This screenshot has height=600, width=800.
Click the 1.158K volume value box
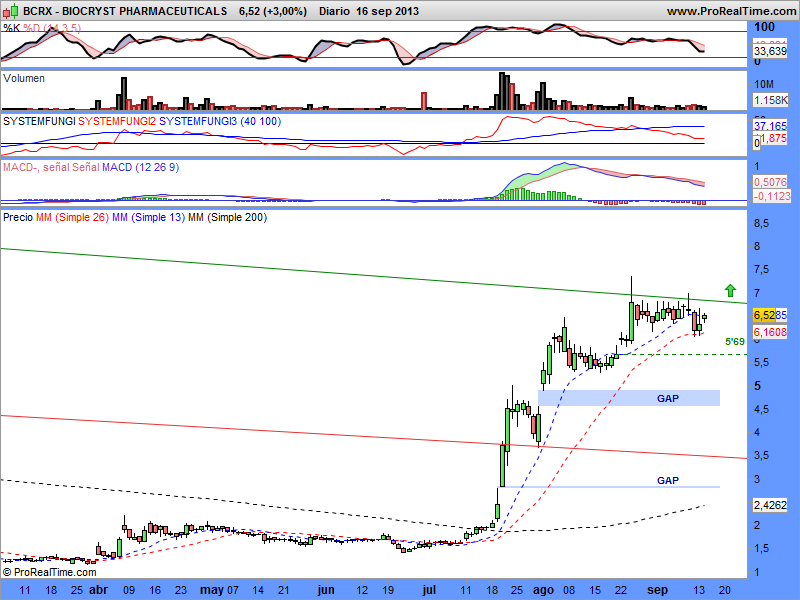pos(770,100)
